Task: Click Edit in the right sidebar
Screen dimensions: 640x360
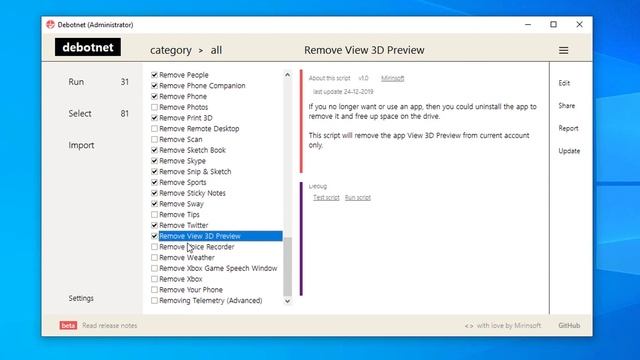Action: coord(564,83)
